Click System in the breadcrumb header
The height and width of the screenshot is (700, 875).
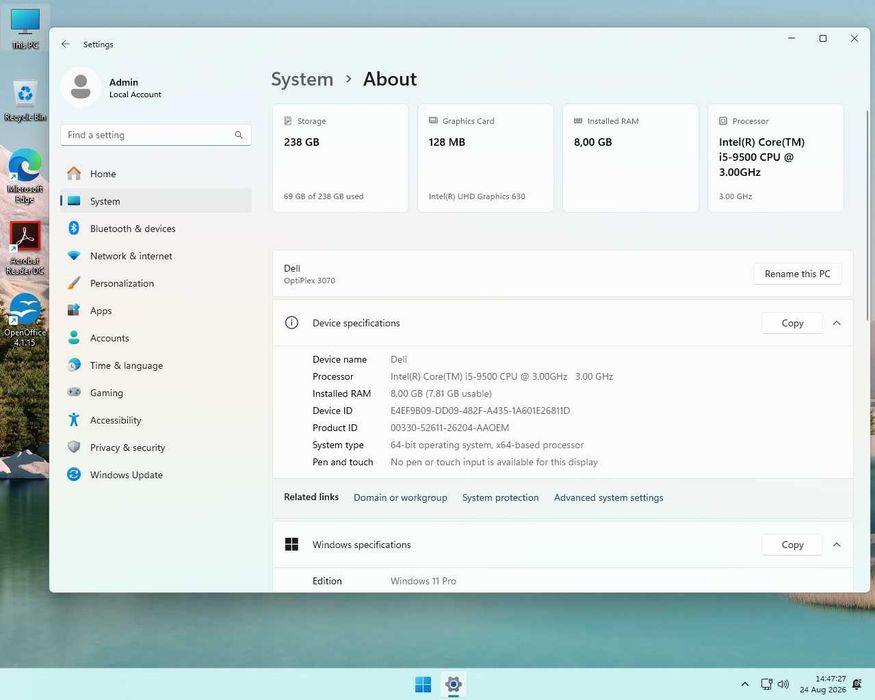[x=302, y=79]
